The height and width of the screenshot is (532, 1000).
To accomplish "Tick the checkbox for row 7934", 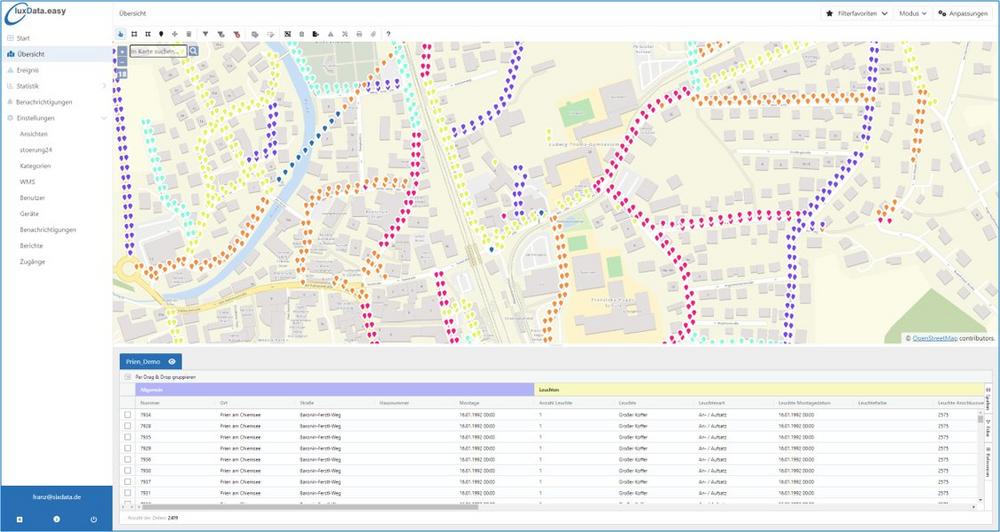I will [x=127, y=414].
